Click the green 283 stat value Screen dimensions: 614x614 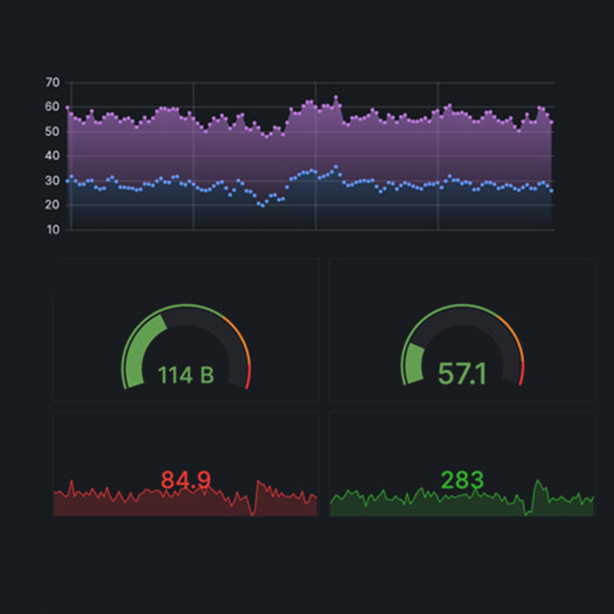[x=462, y=480]
